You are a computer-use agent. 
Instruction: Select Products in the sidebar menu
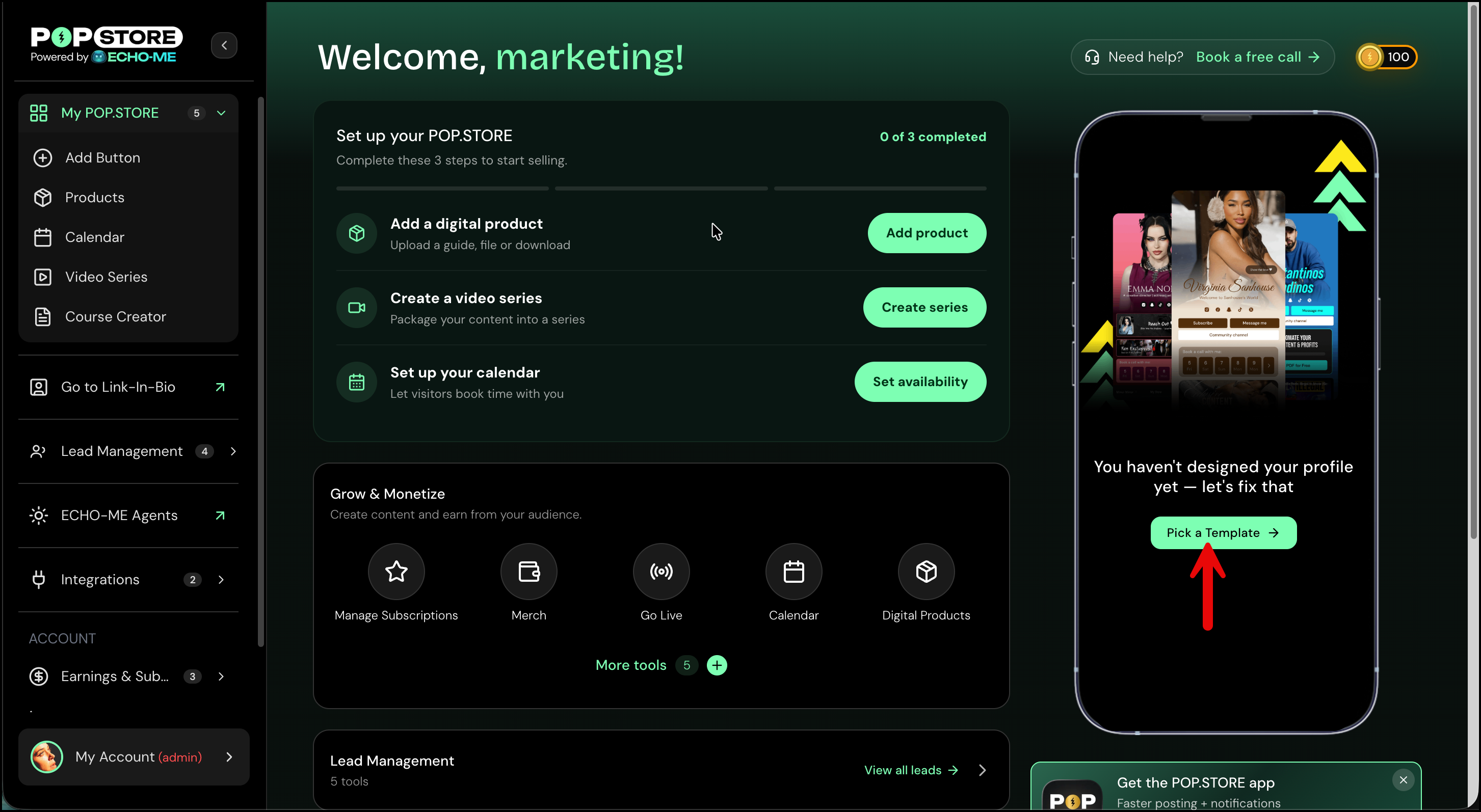pos(128,198)
